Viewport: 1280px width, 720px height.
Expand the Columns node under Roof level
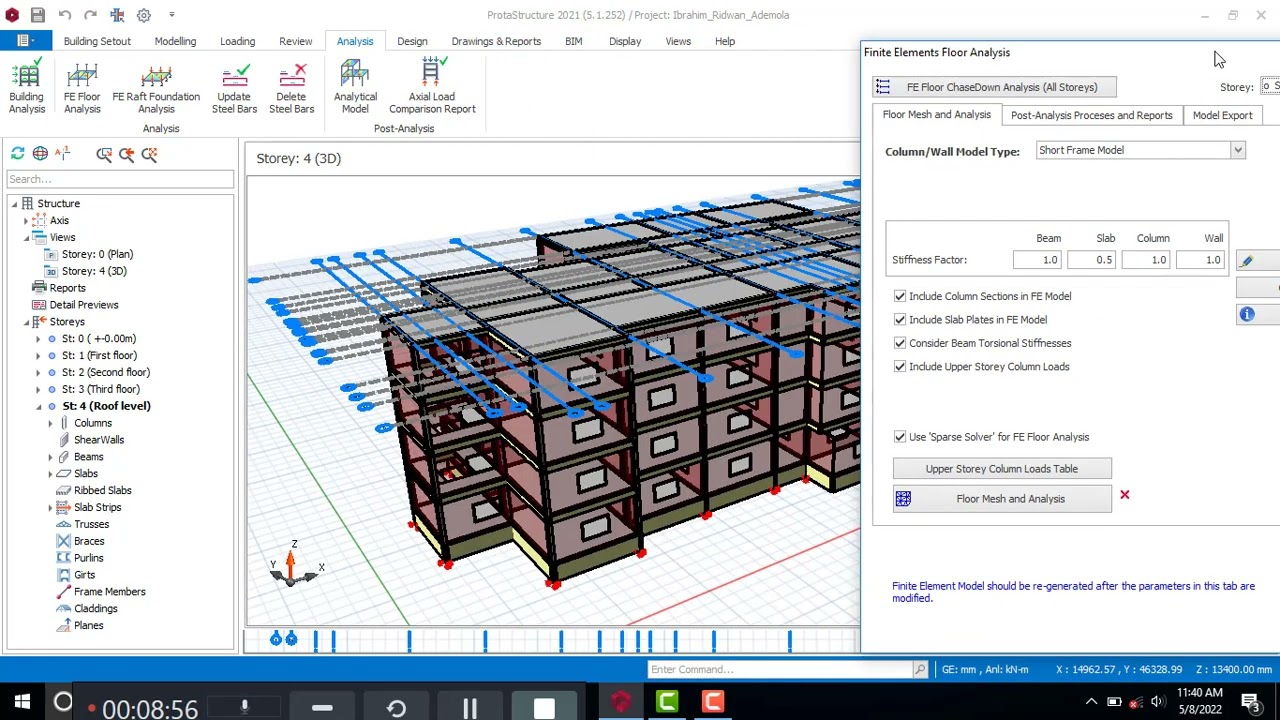[x=50, y=423]
